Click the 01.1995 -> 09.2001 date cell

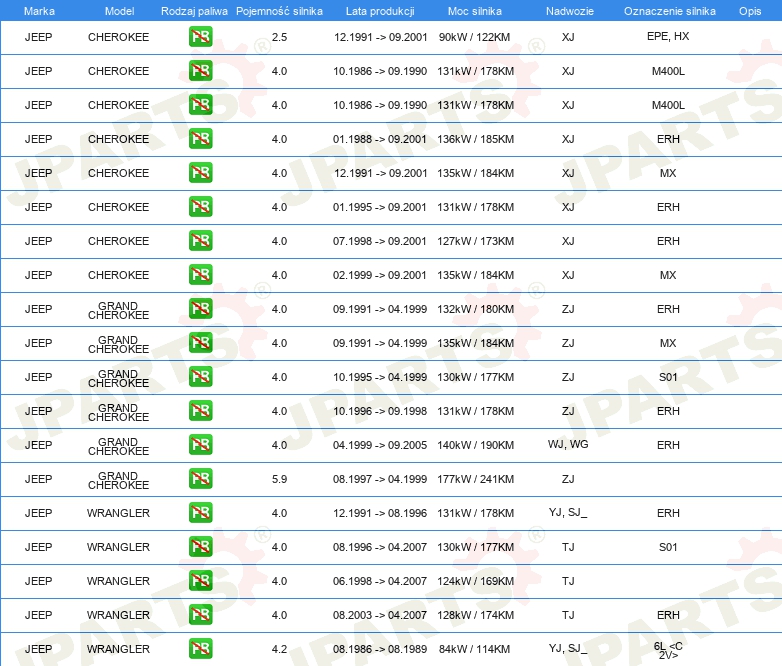click(x=380, y=207)
